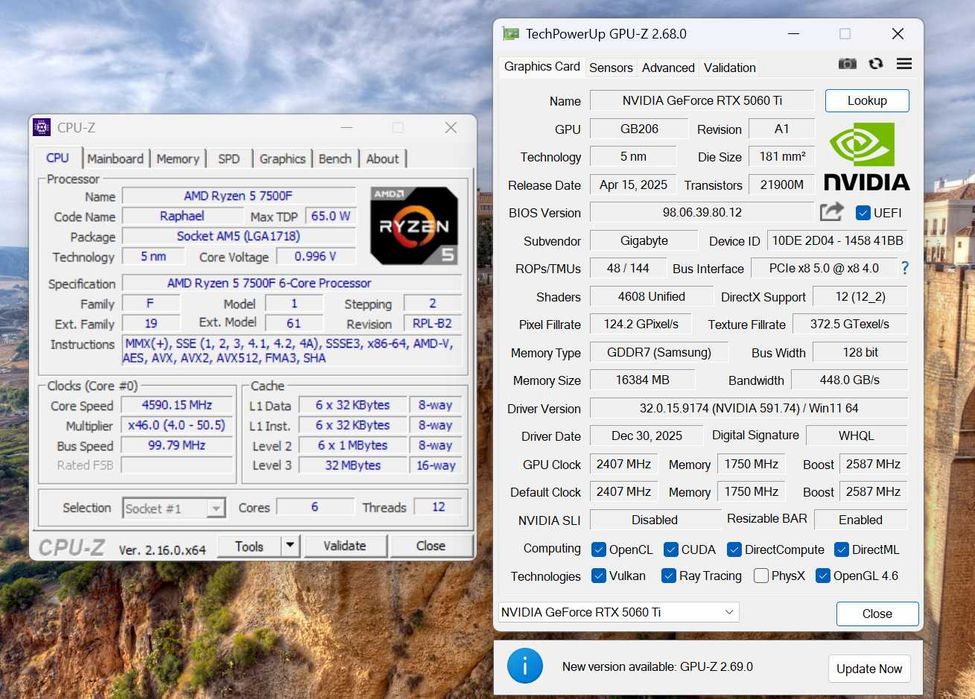This screenshot has width=975, height=699.
Task: Click the Validate button in CPU-Z
Action: click(344, 545)
